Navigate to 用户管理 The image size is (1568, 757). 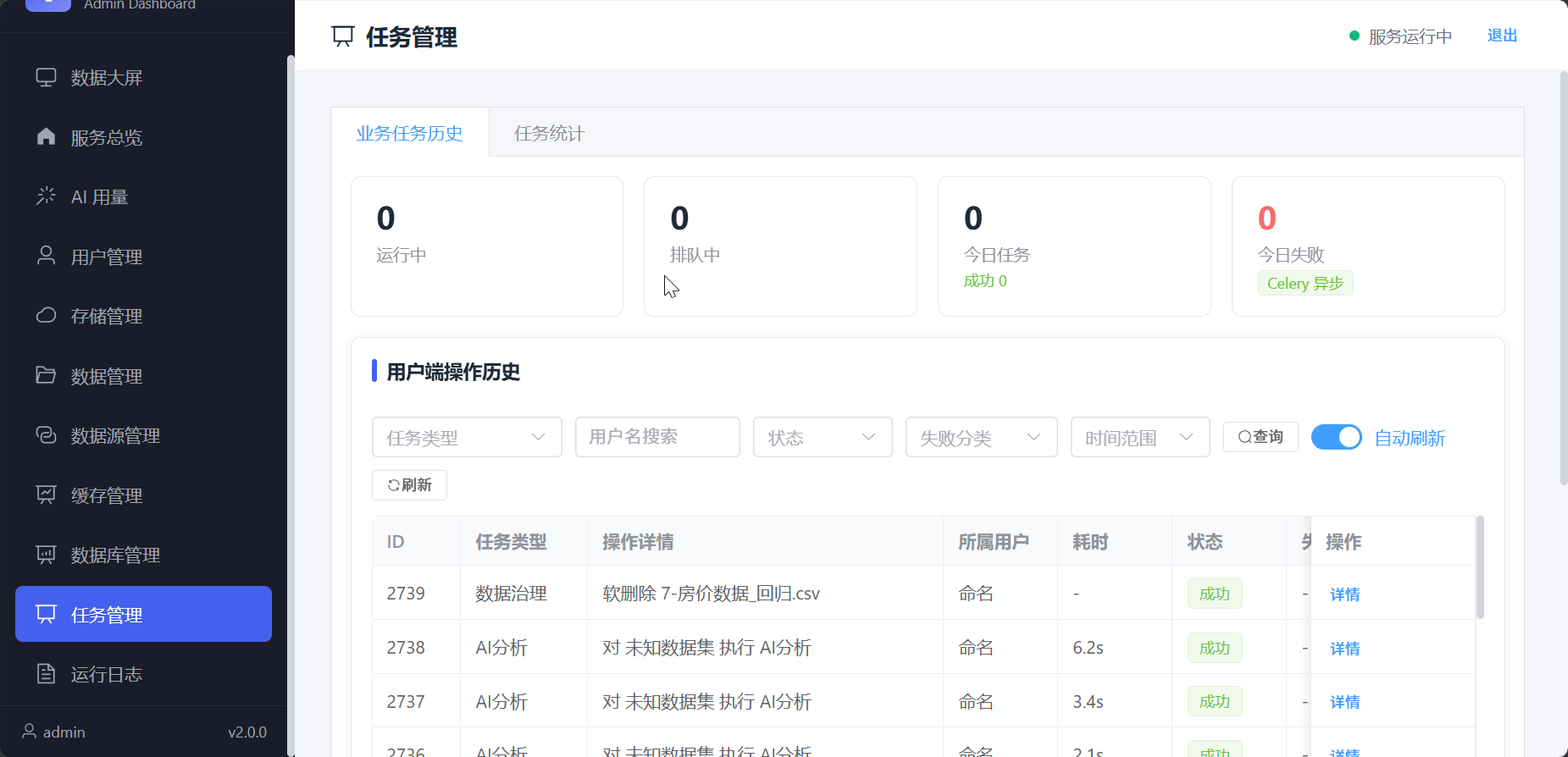pyautogui.click(x=143, y=256)
